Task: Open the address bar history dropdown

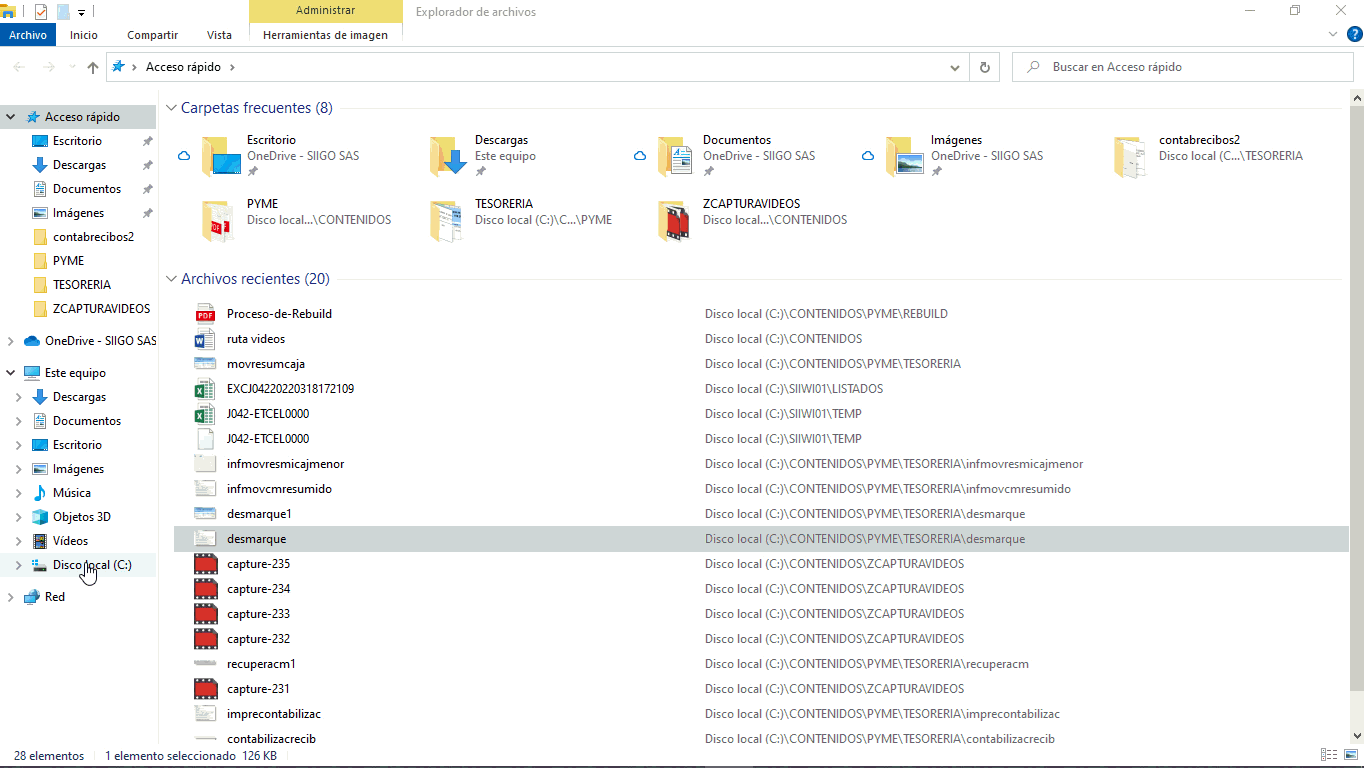Action: point(955,67)
